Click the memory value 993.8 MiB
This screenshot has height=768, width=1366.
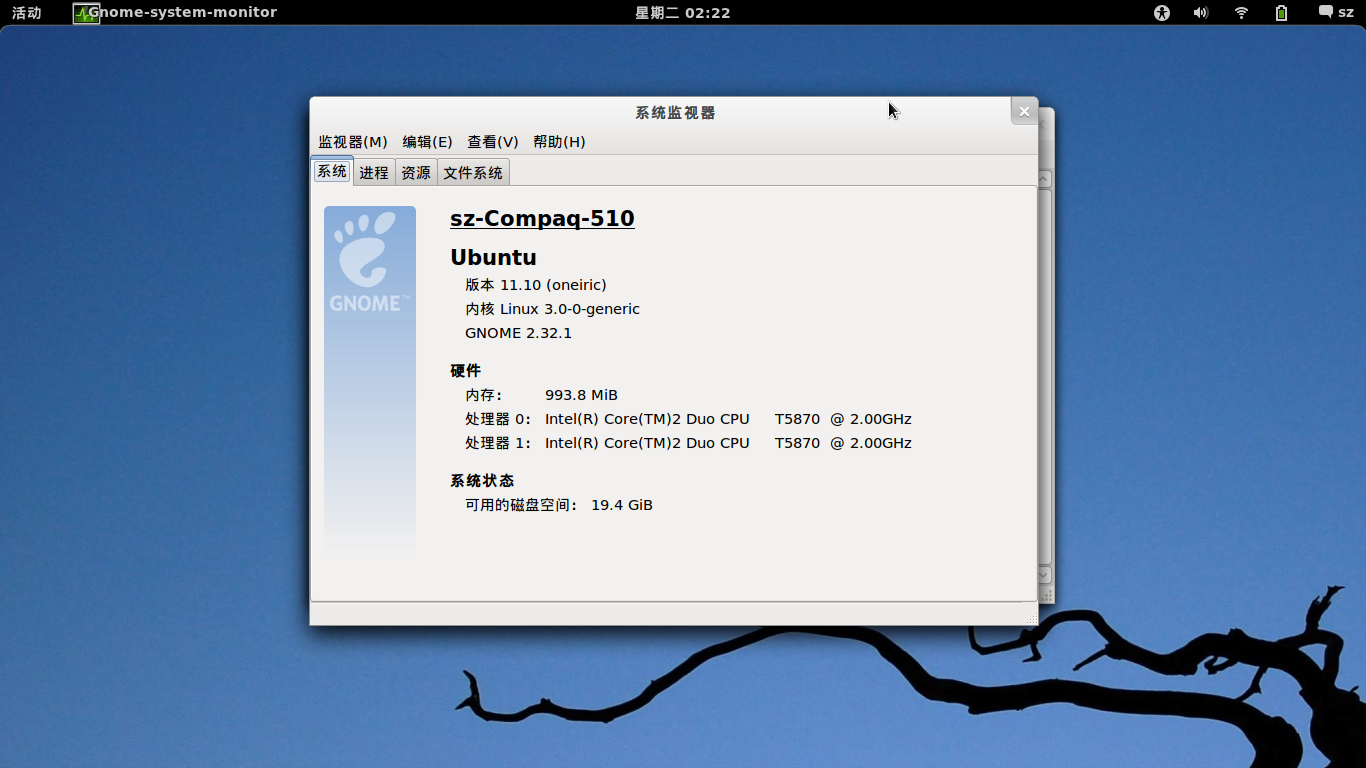click(x=581, y=395)
